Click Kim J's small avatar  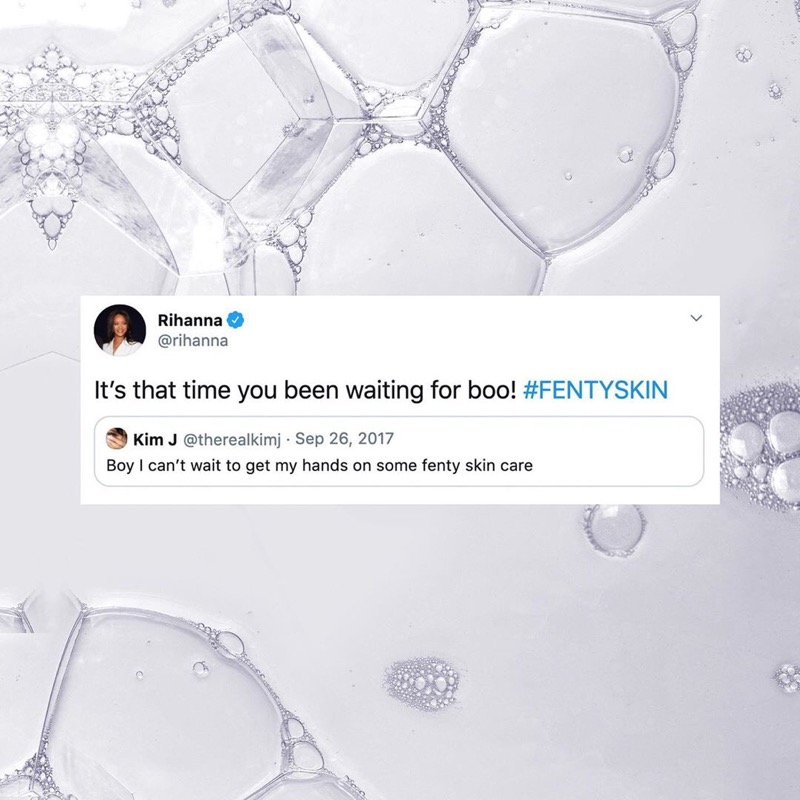pos(116,439)
